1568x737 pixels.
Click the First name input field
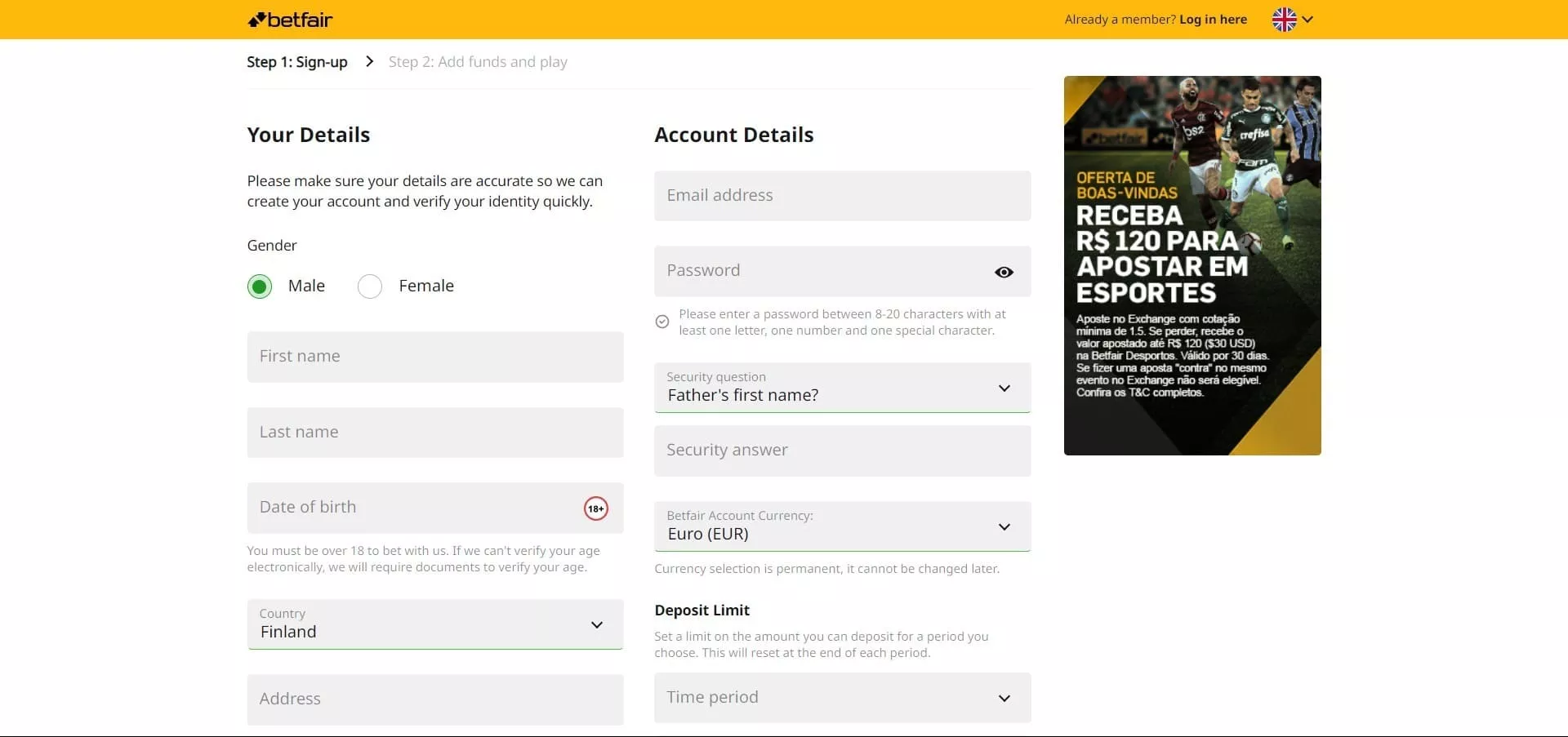pyautogui.click(x=434, y=357)
